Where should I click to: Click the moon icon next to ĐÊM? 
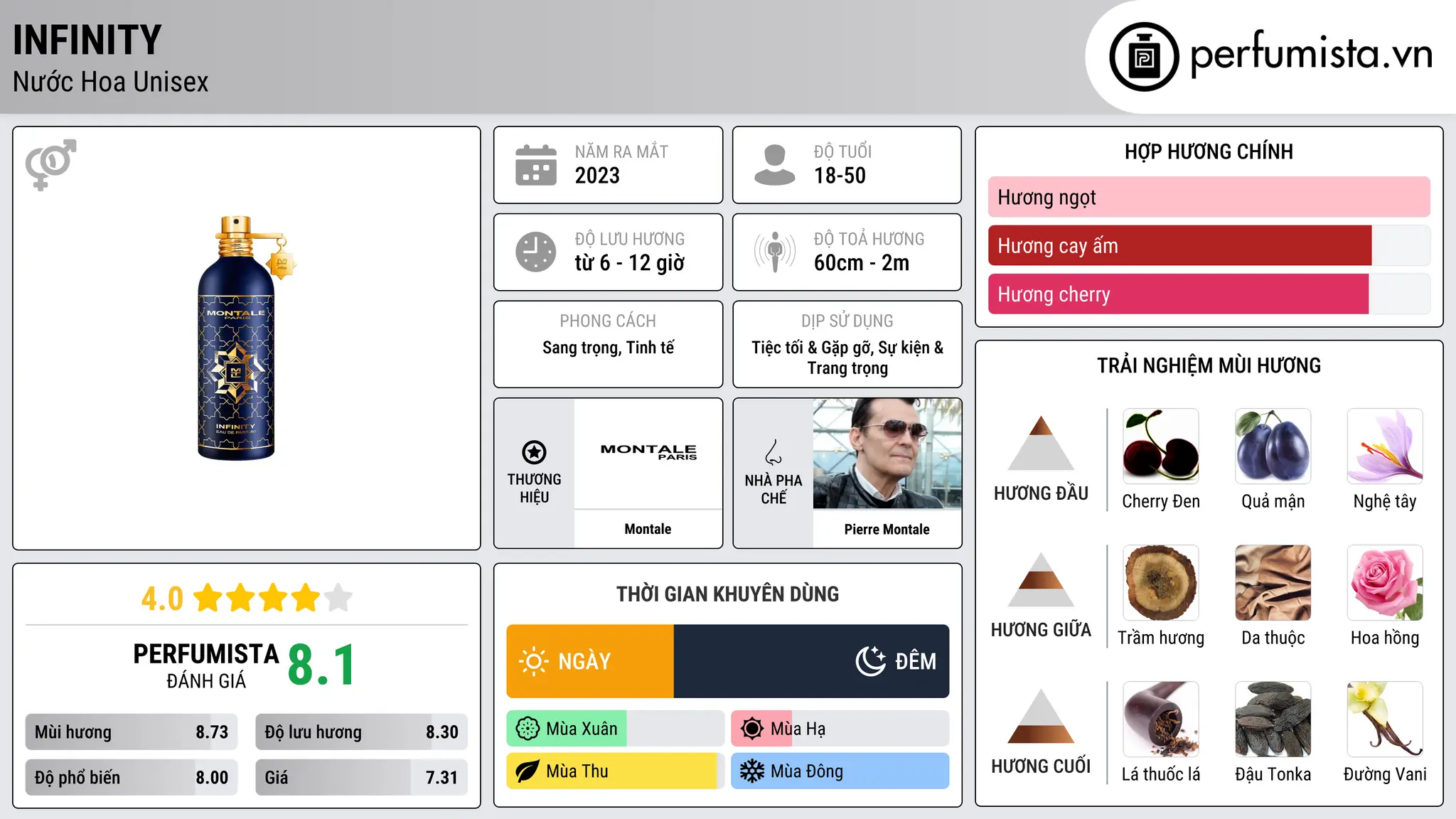(x=871, y=661)
